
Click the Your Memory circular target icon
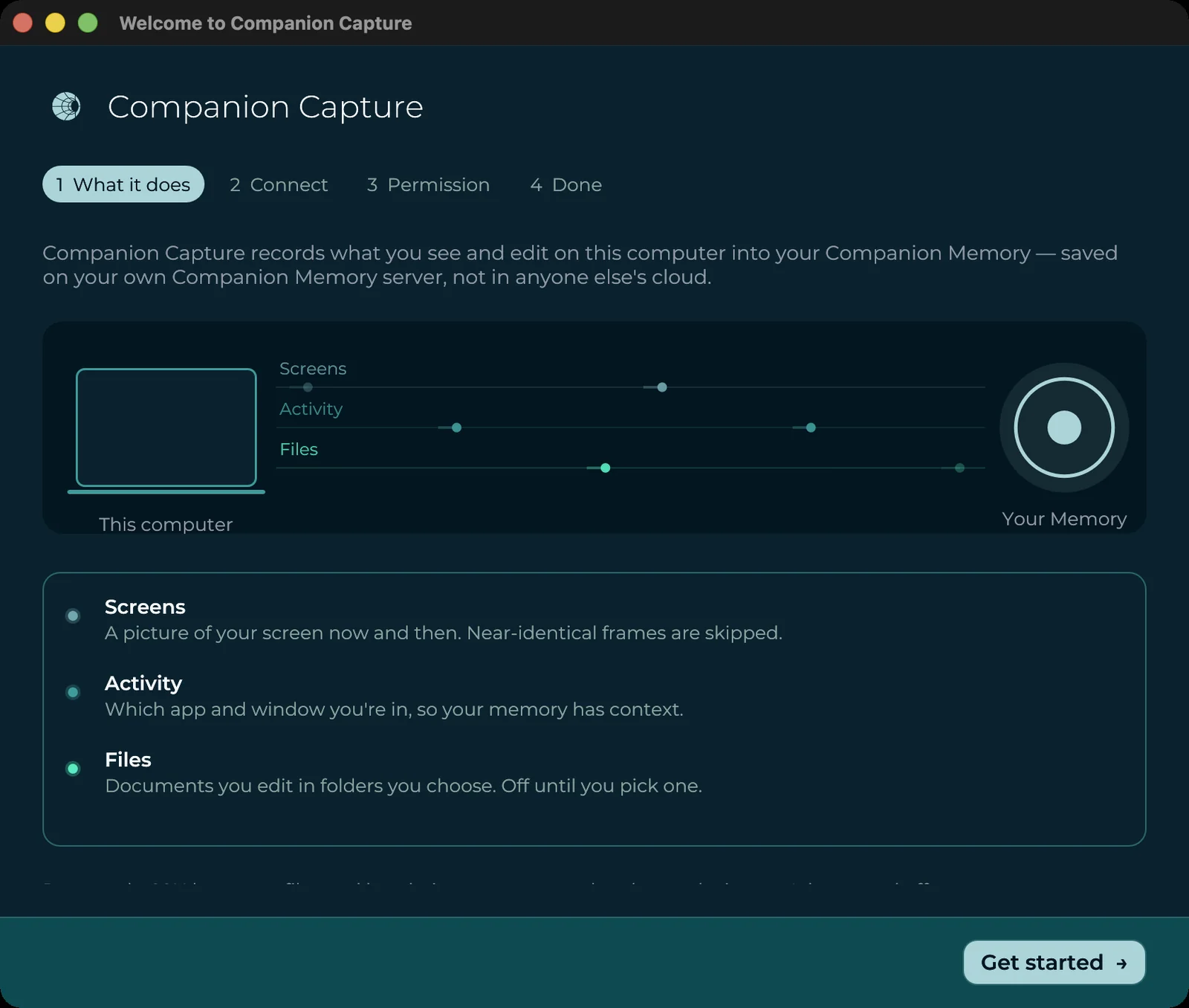[x=1064, y=427]
